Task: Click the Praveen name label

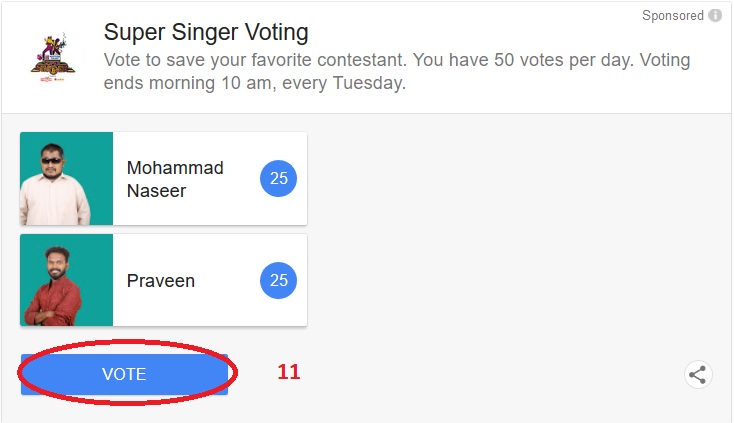Action: click(x=160, y=281)
